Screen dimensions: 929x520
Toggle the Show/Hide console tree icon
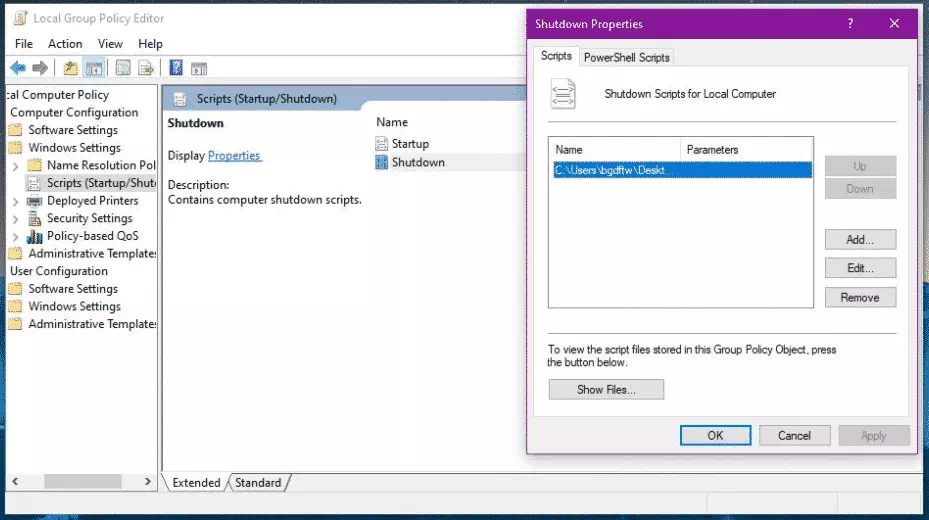94,68
